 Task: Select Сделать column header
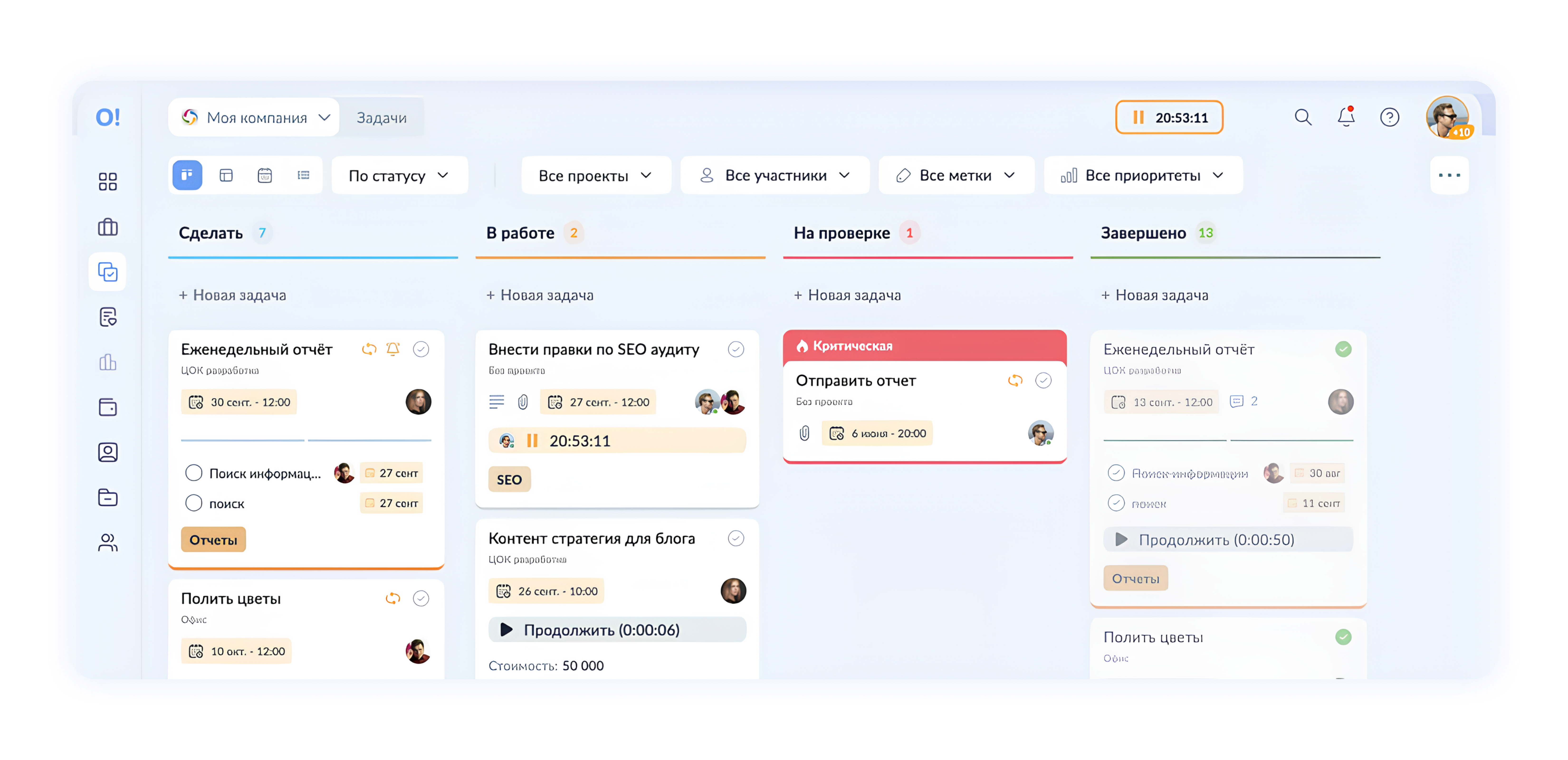tap(210, 233)
